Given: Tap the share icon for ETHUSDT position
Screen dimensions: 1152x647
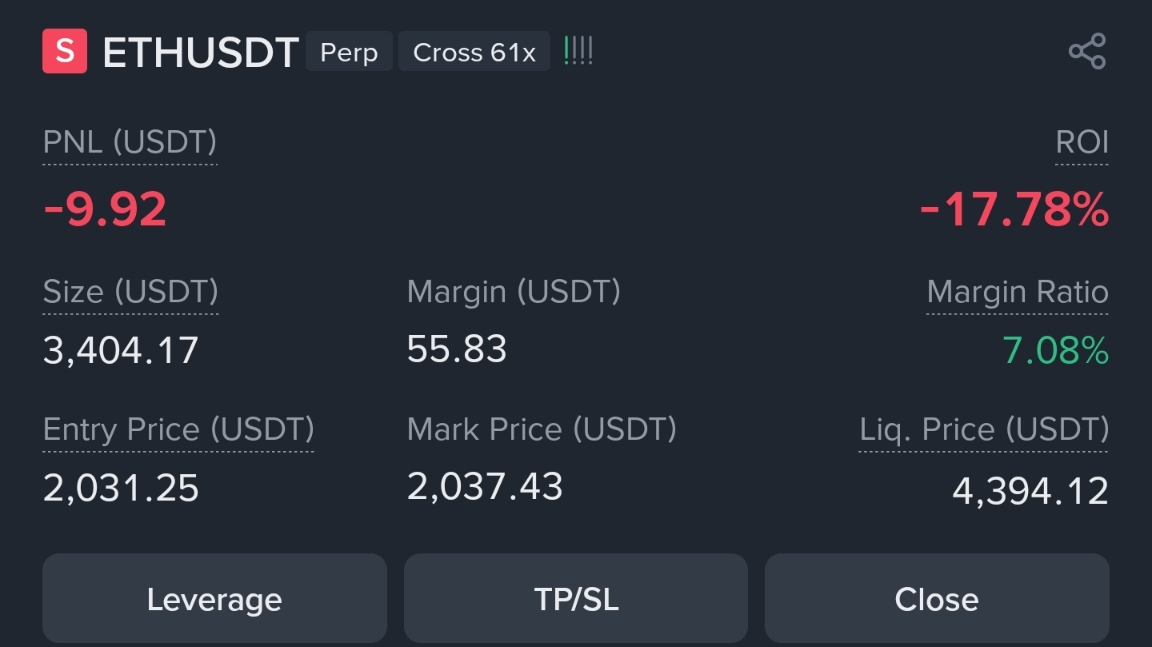Looking at the screenshot, I should [x=1087, y=51].
